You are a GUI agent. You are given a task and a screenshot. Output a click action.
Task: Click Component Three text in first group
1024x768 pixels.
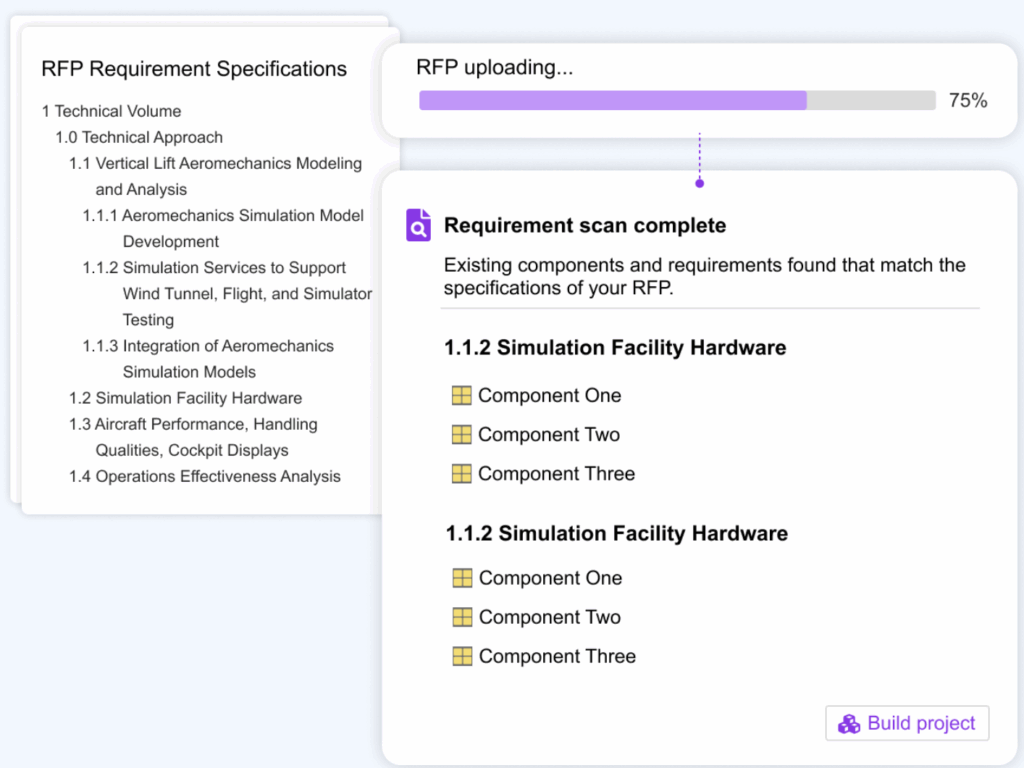pyautogui.click(x=556, y=473)
